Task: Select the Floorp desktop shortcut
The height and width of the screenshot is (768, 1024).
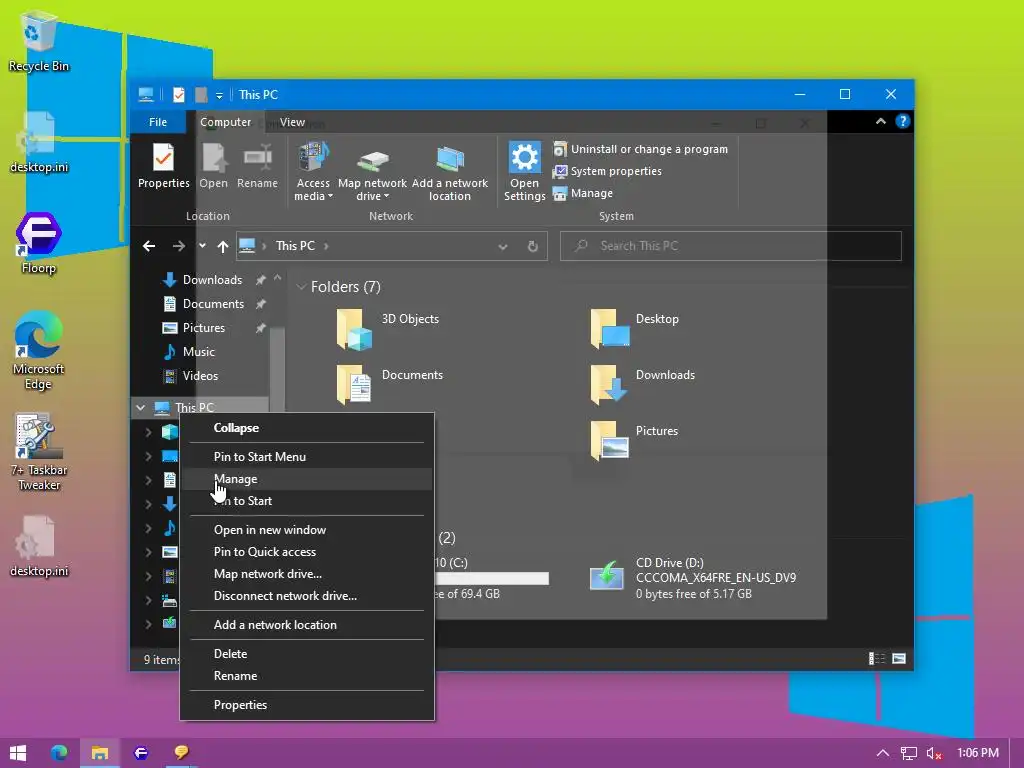Action: 38,243
